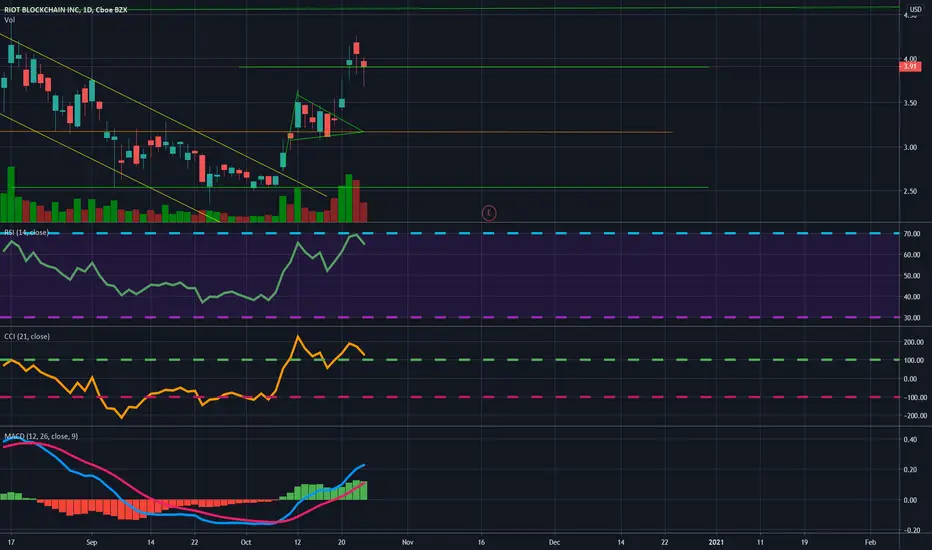
Task: Click the 'Vol' indicator label
Action: click(10, 20)
